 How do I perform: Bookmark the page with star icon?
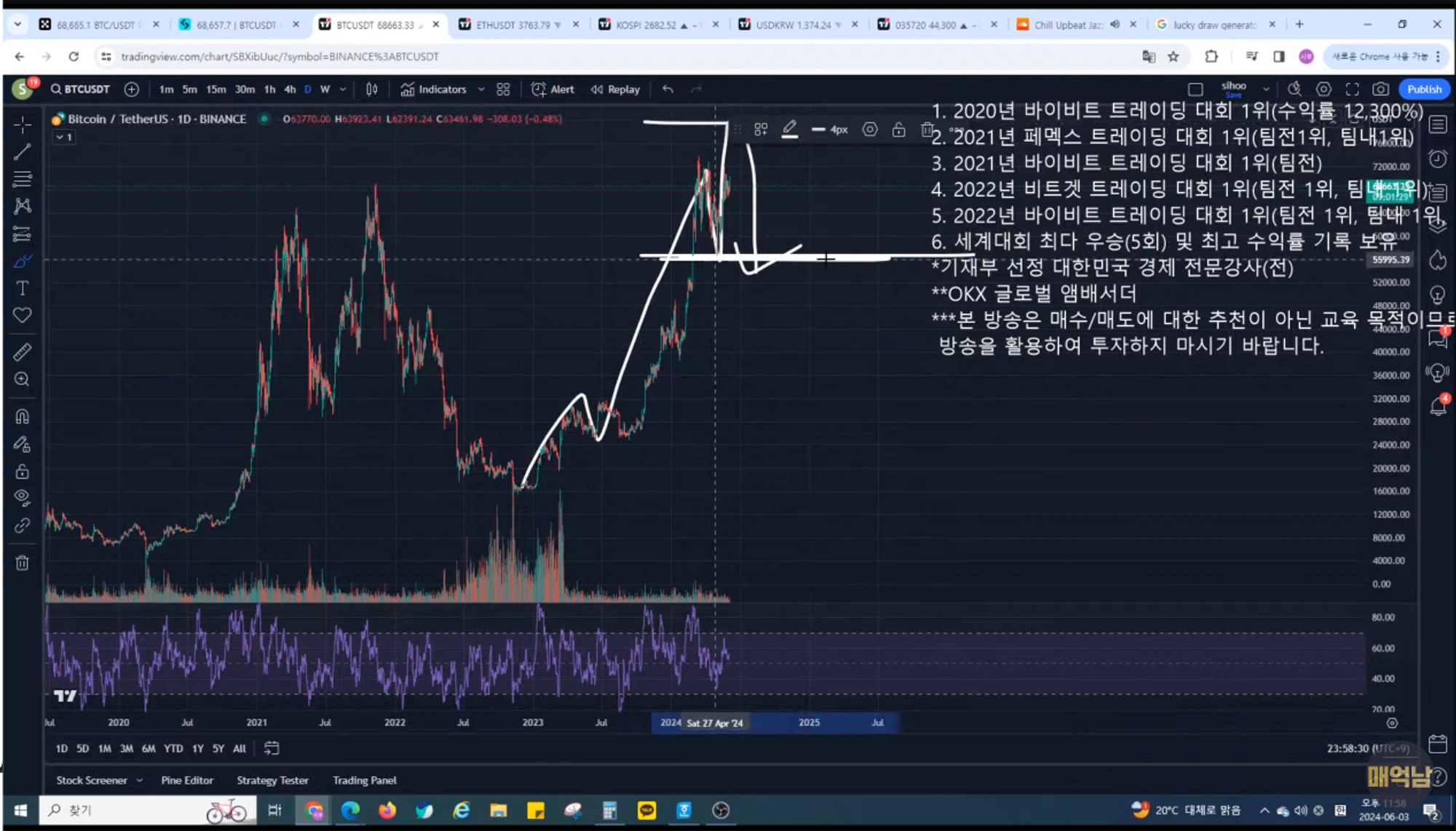(1173, 56)
